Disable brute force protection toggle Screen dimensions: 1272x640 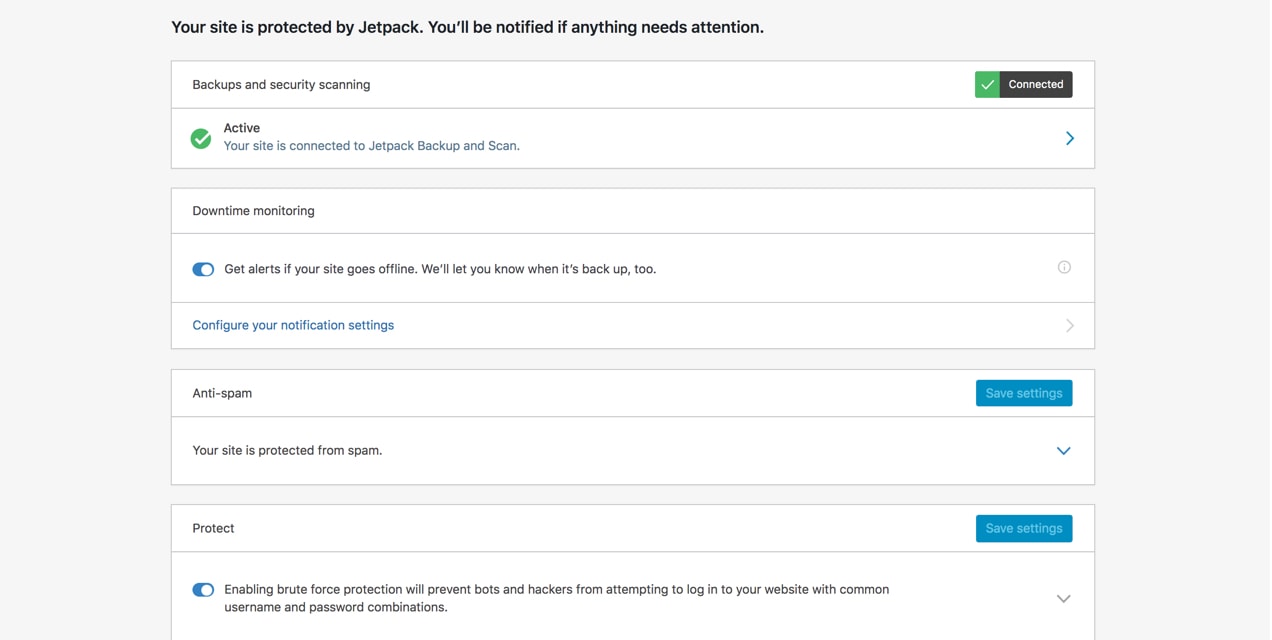[x=203, y=590]
